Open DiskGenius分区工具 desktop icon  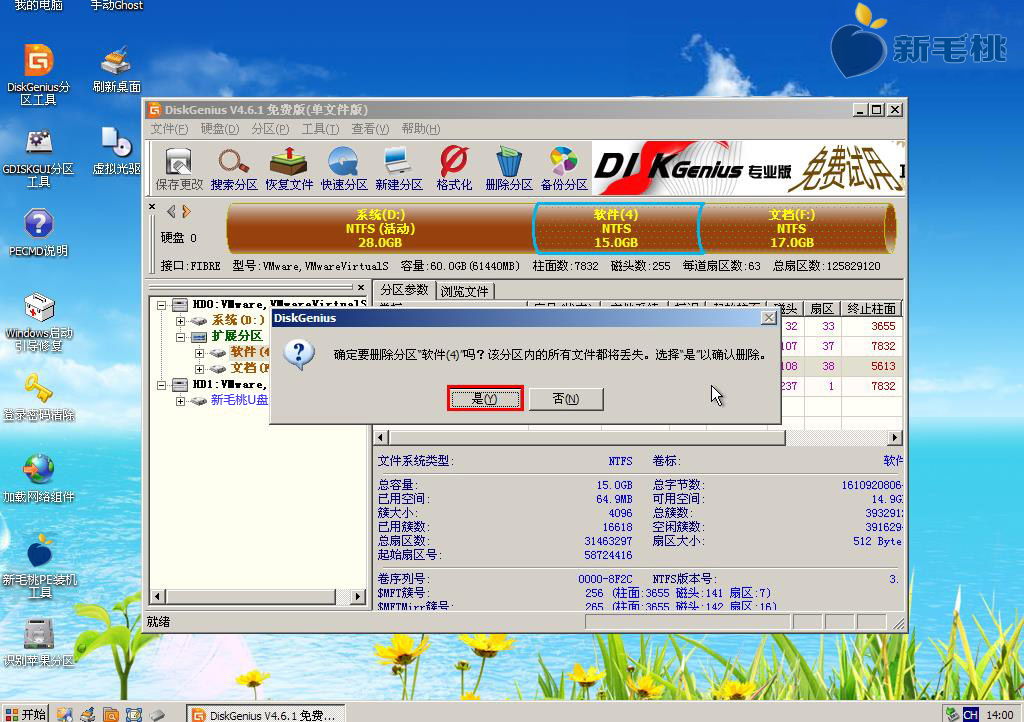[x=39, y=74]
